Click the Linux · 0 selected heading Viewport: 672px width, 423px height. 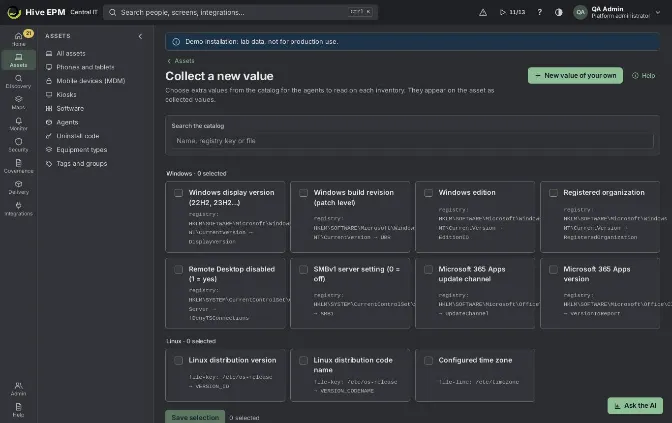coord(191,341)
